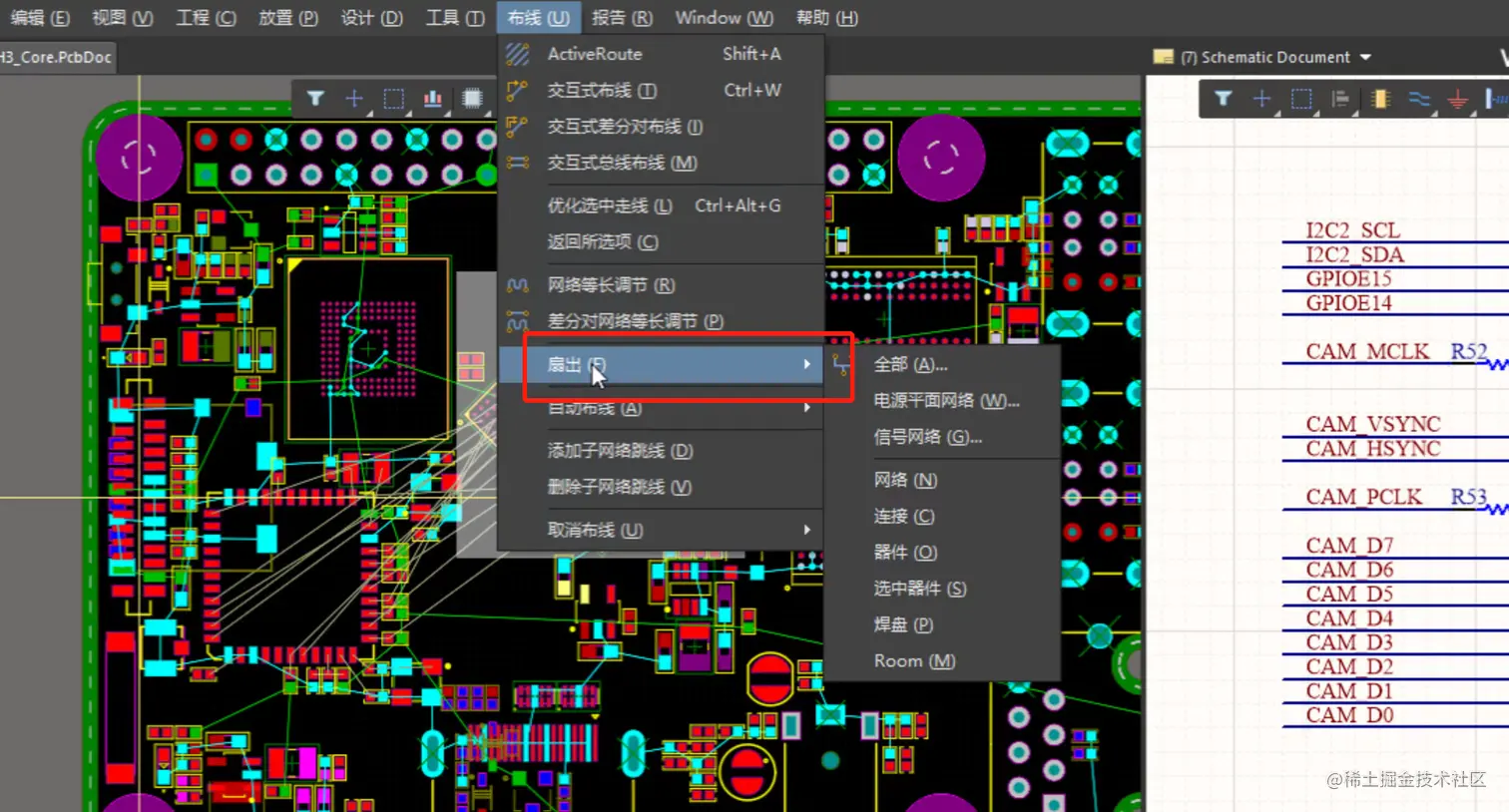This screenshot has height=812, width=1509.
Task: Choose 删除子网络跳线 (V)
Action: point(660,487)
